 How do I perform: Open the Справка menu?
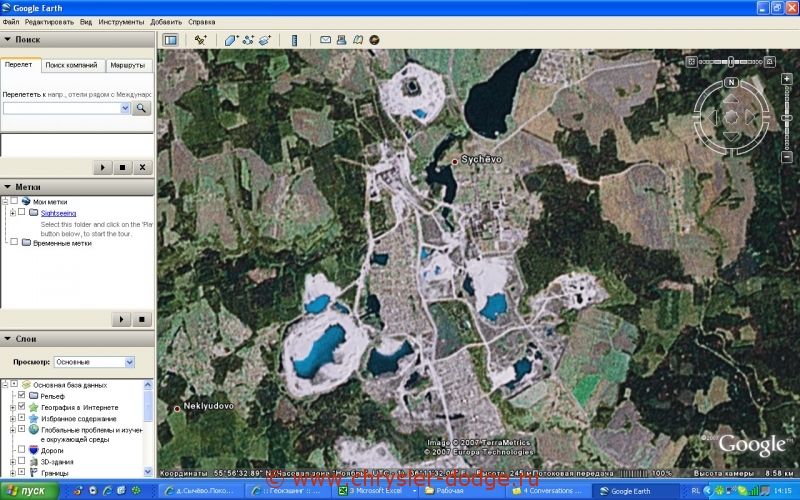(x=202, y=22)
